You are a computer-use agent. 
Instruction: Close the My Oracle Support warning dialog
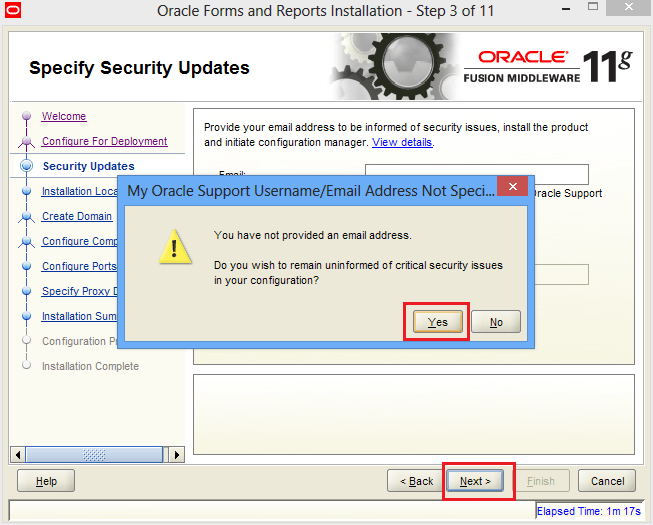coord(513,186)
